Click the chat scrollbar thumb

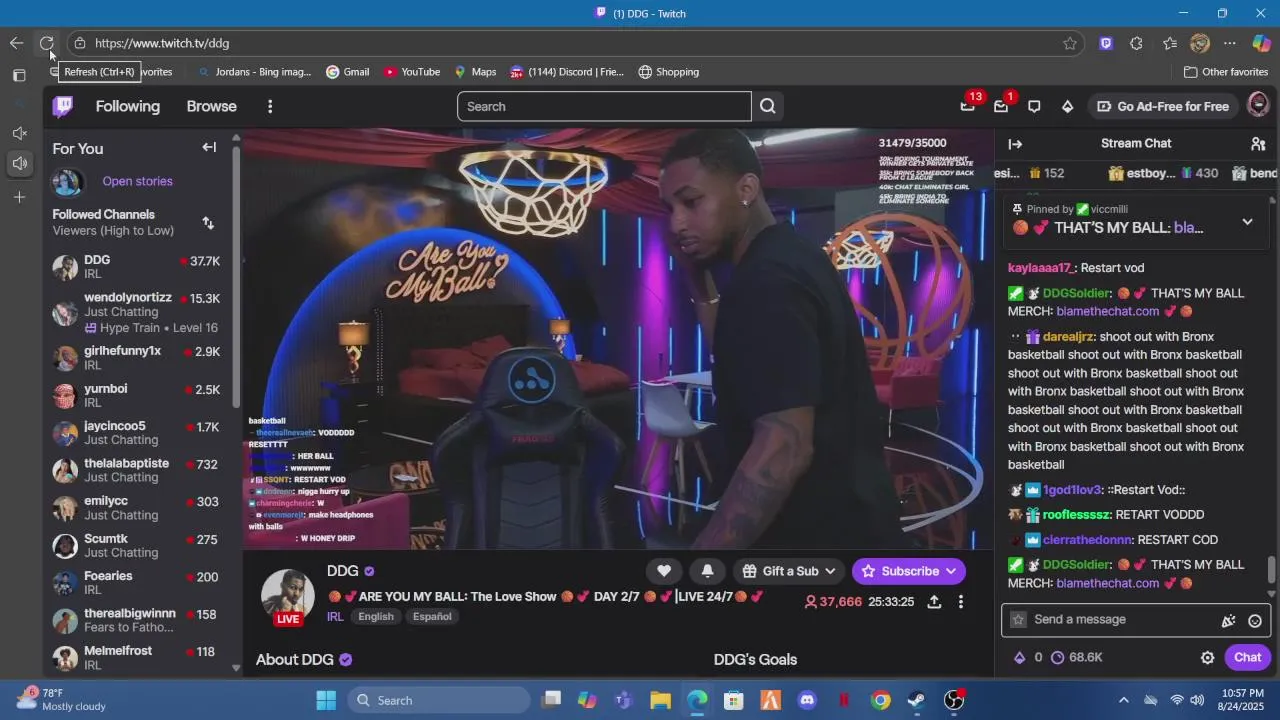(1272, 570)
